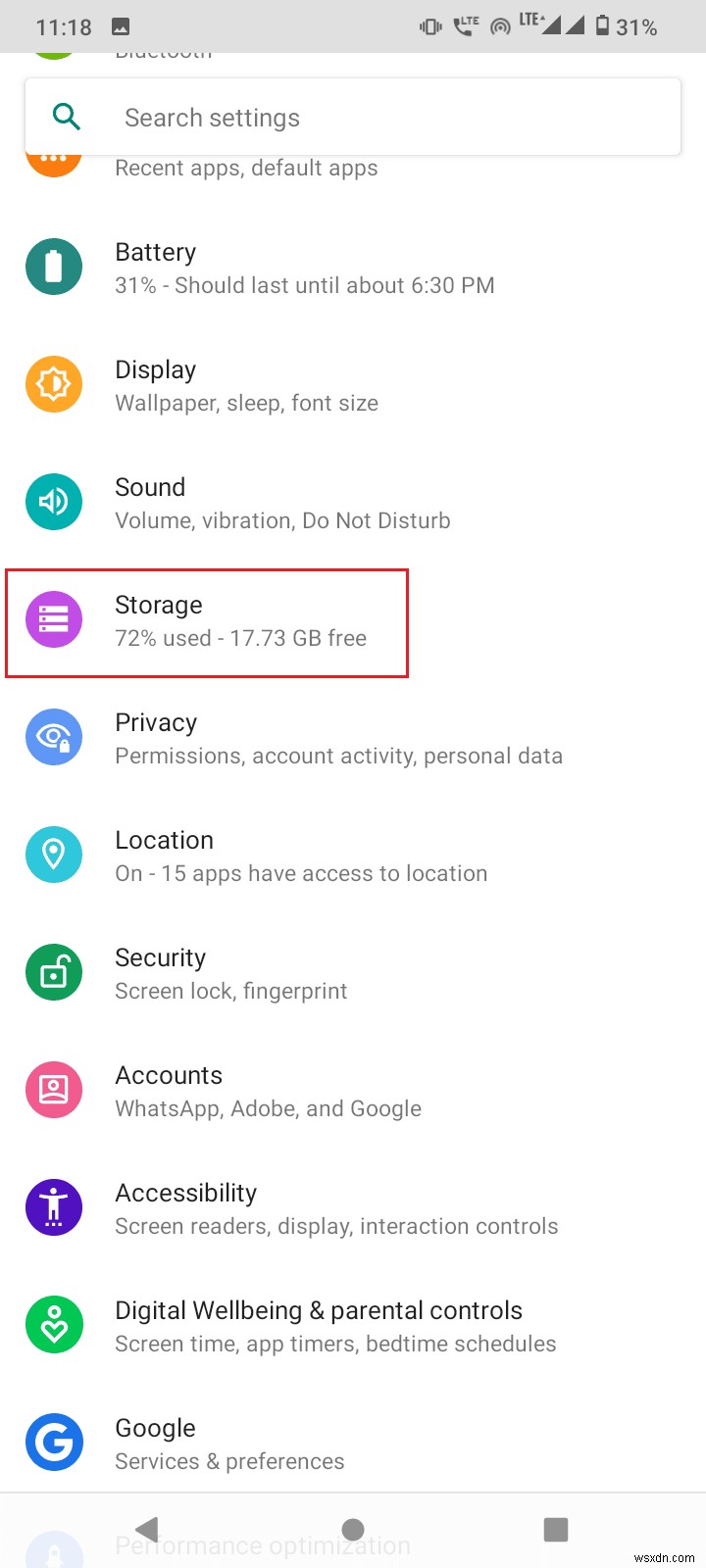Tap the screenshot icon in status bar
This screenshot has height=1568, width=706.
point(120,26)
